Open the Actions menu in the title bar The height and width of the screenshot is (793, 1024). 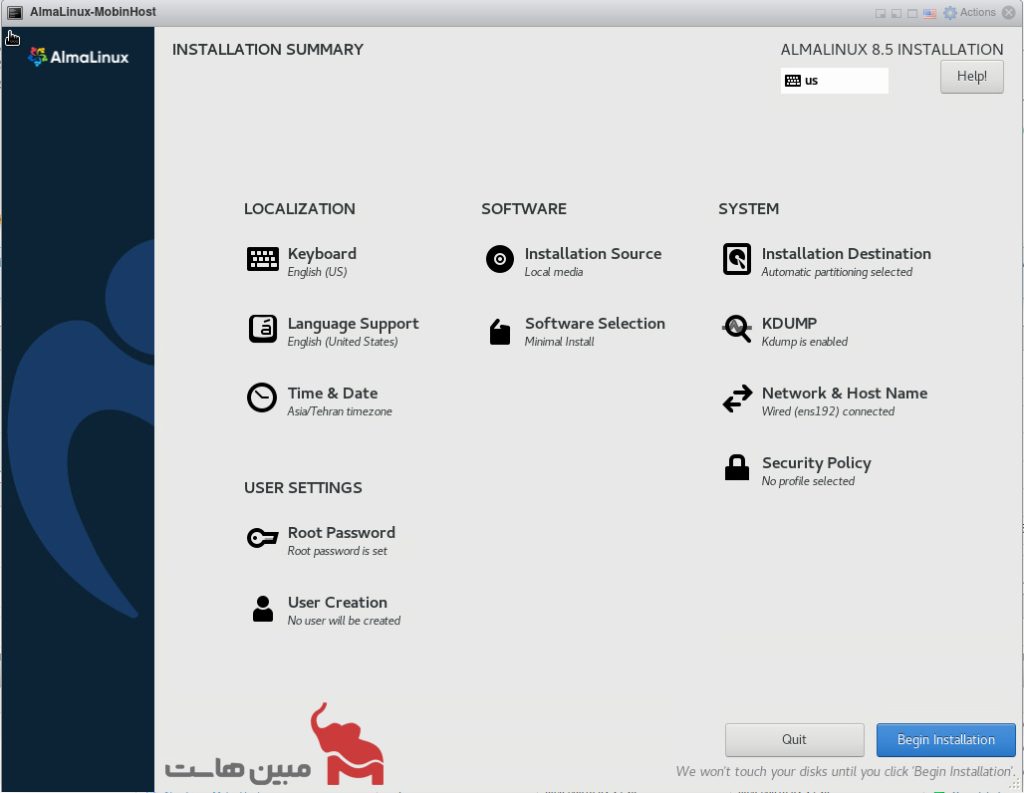tap(970, 12)
